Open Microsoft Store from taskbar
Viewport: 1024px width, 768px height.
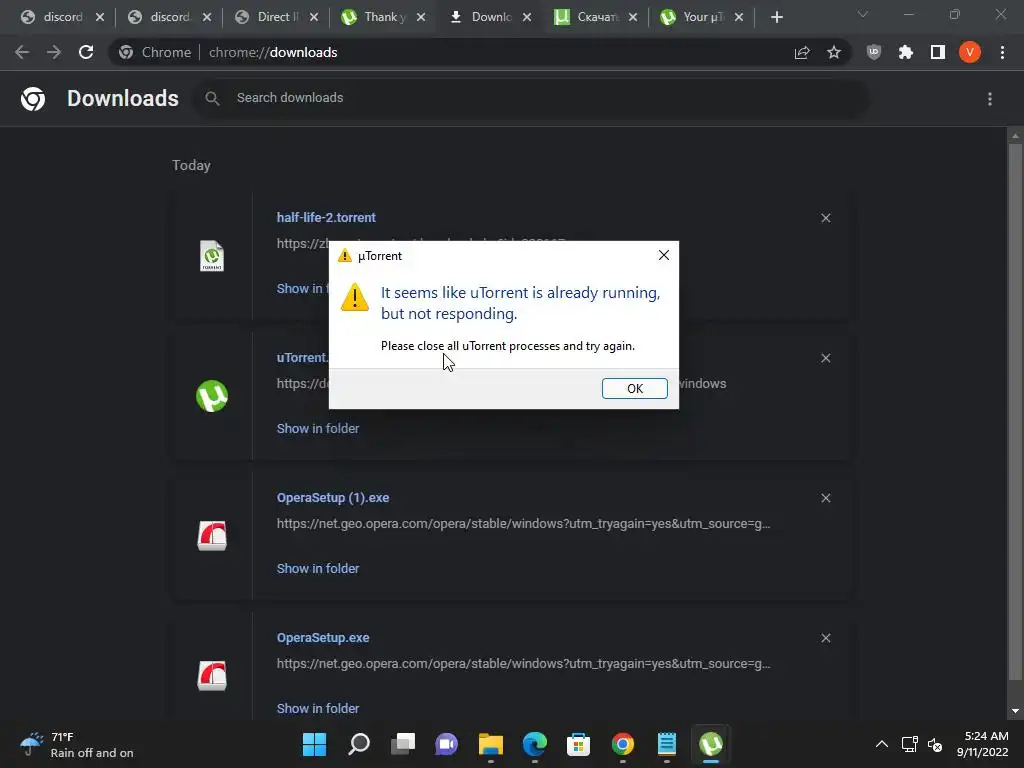578,744
